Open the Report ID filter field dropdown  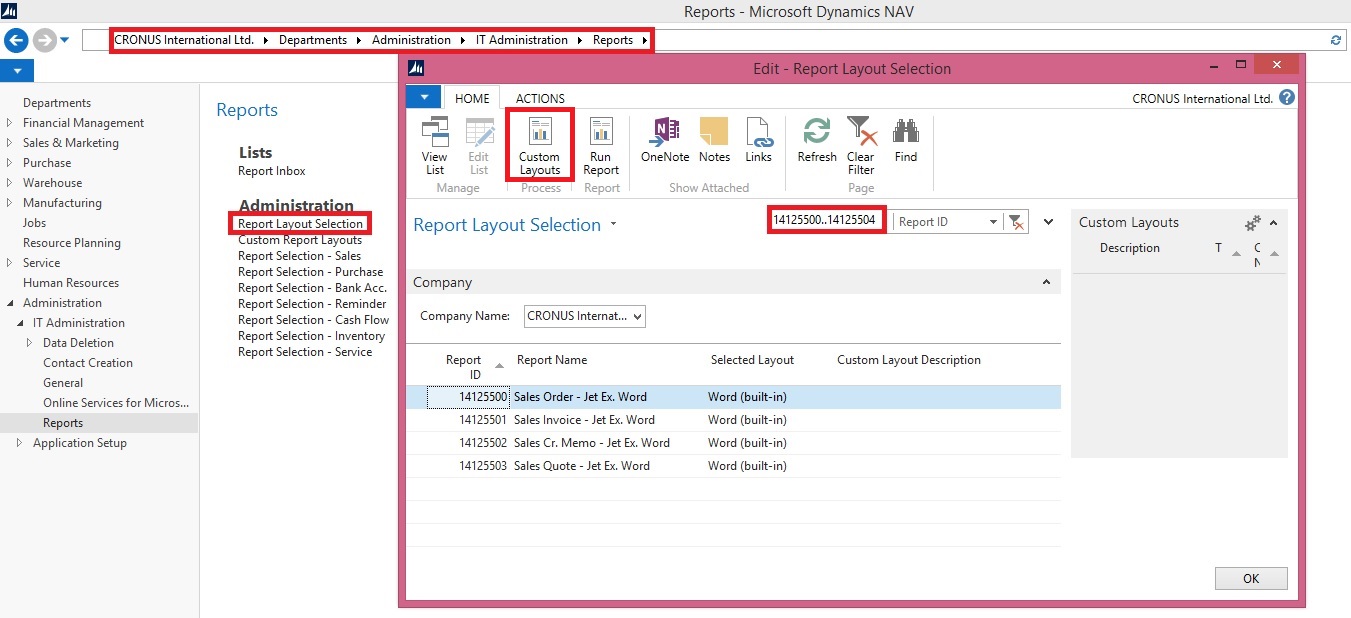[993, 221]
